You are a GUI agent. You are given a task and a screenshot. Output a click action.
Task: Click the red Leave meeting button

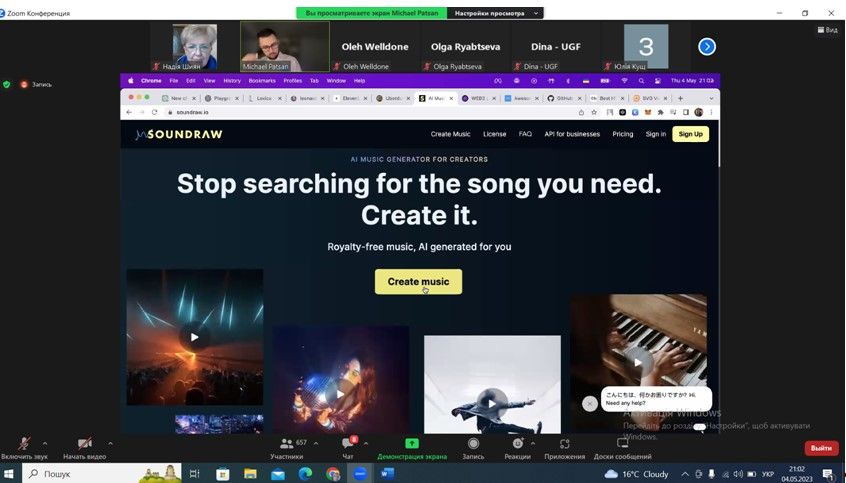coord(821,448)
